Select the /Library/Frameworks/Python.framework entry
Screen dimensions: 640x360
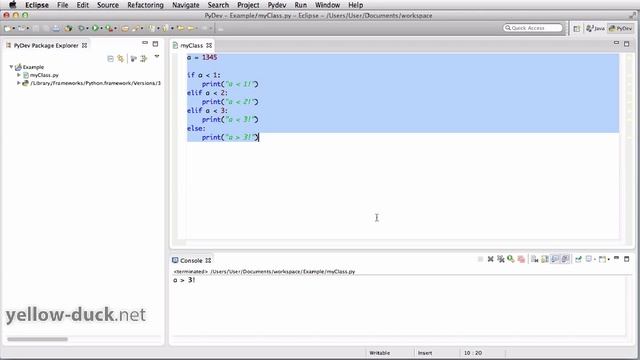(x=96, y=83)
